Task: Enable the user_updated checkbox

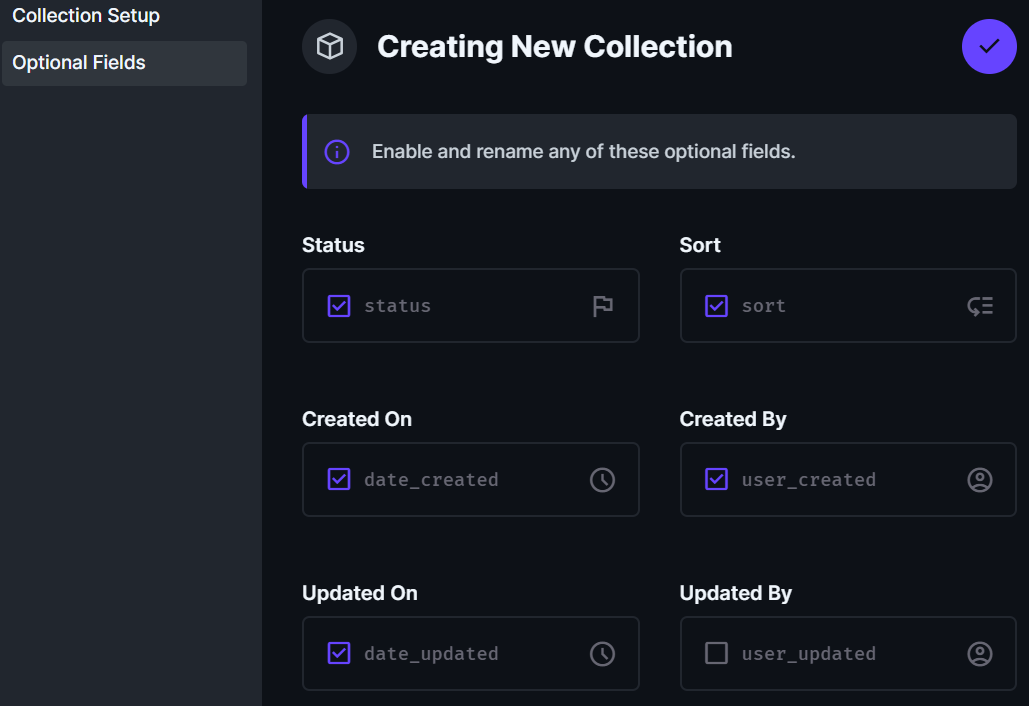Action: [x=717, y=654]
